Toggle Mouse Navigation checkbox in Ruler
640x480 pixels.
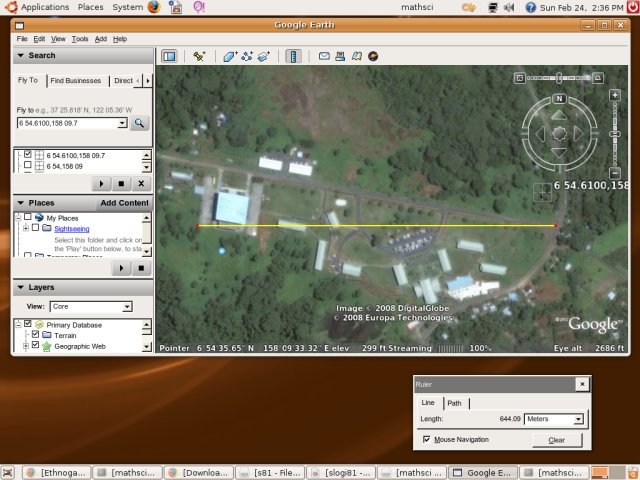point(427,439)
